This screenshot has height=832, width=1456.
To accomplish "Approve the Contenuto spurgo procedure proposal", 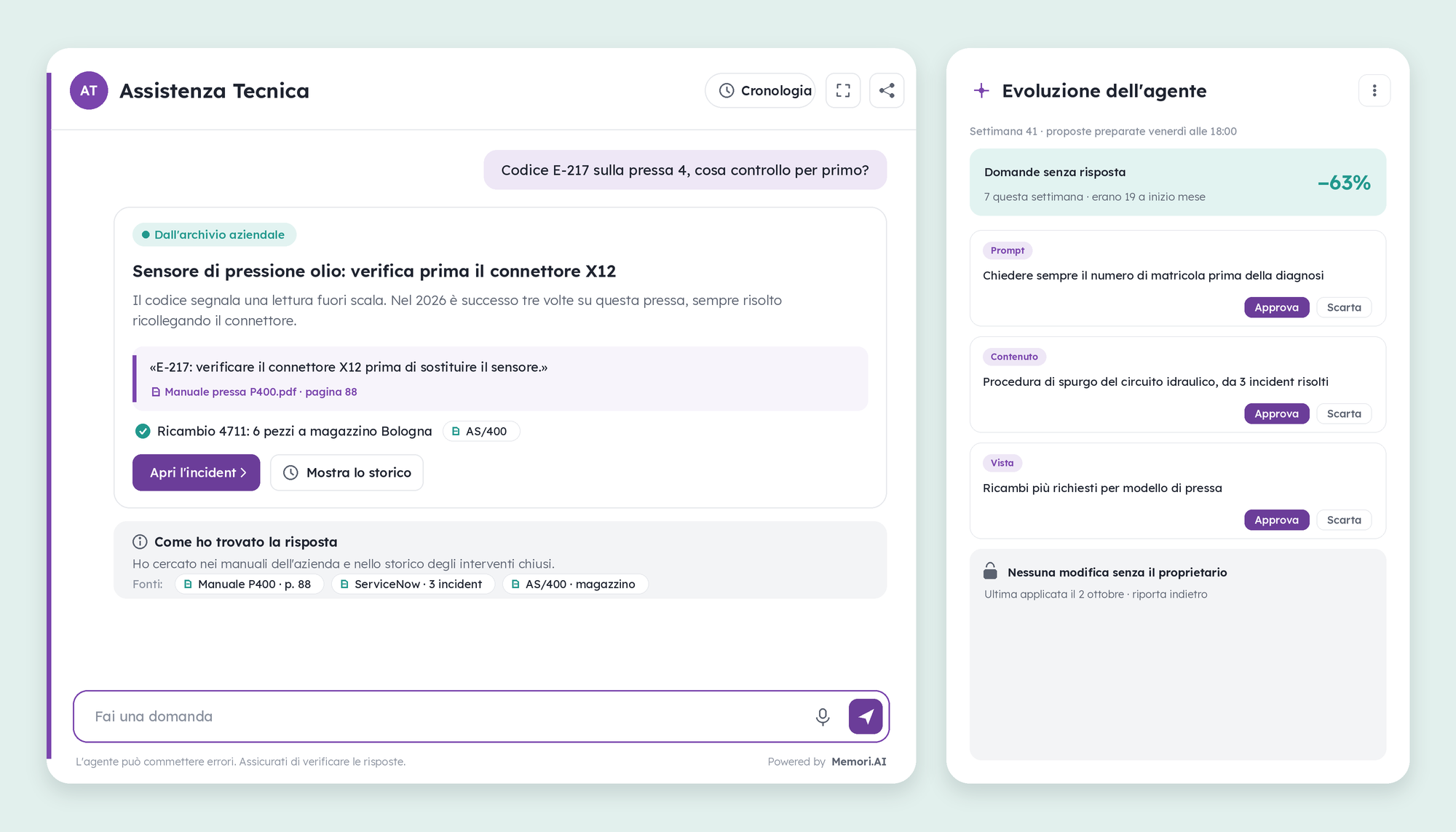I will point(1276,413).
